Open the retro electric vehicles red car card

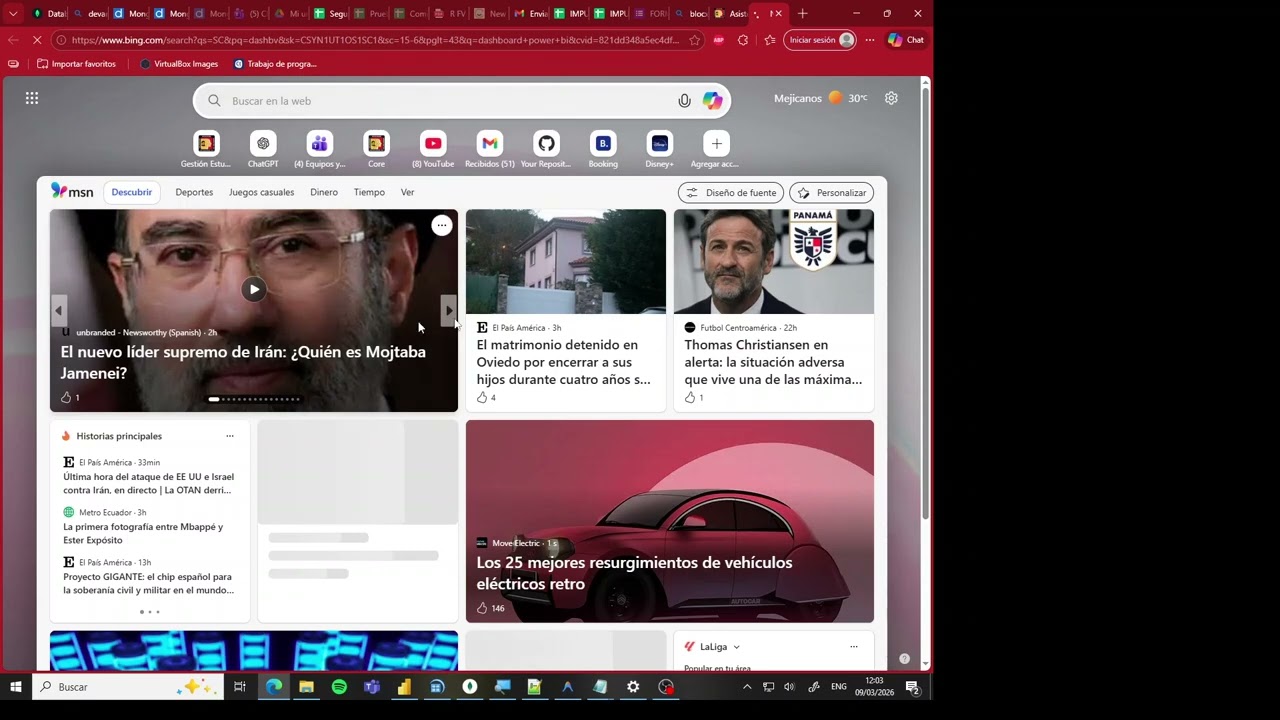(670, 521)
